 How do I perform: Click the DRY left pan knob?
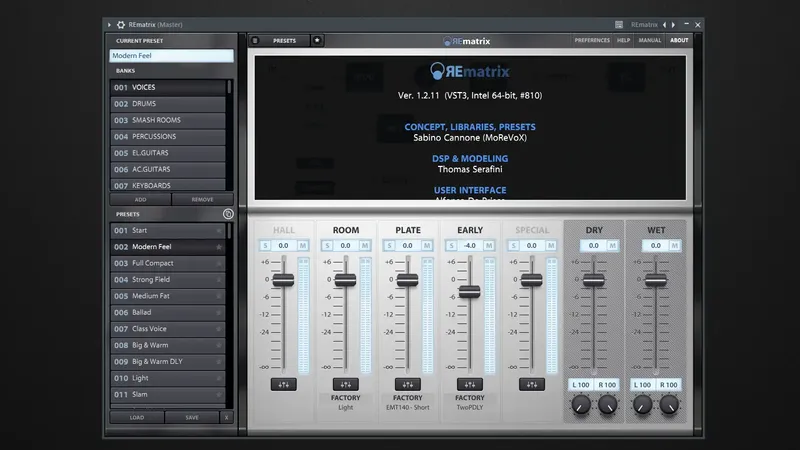[x=581, y=405]
